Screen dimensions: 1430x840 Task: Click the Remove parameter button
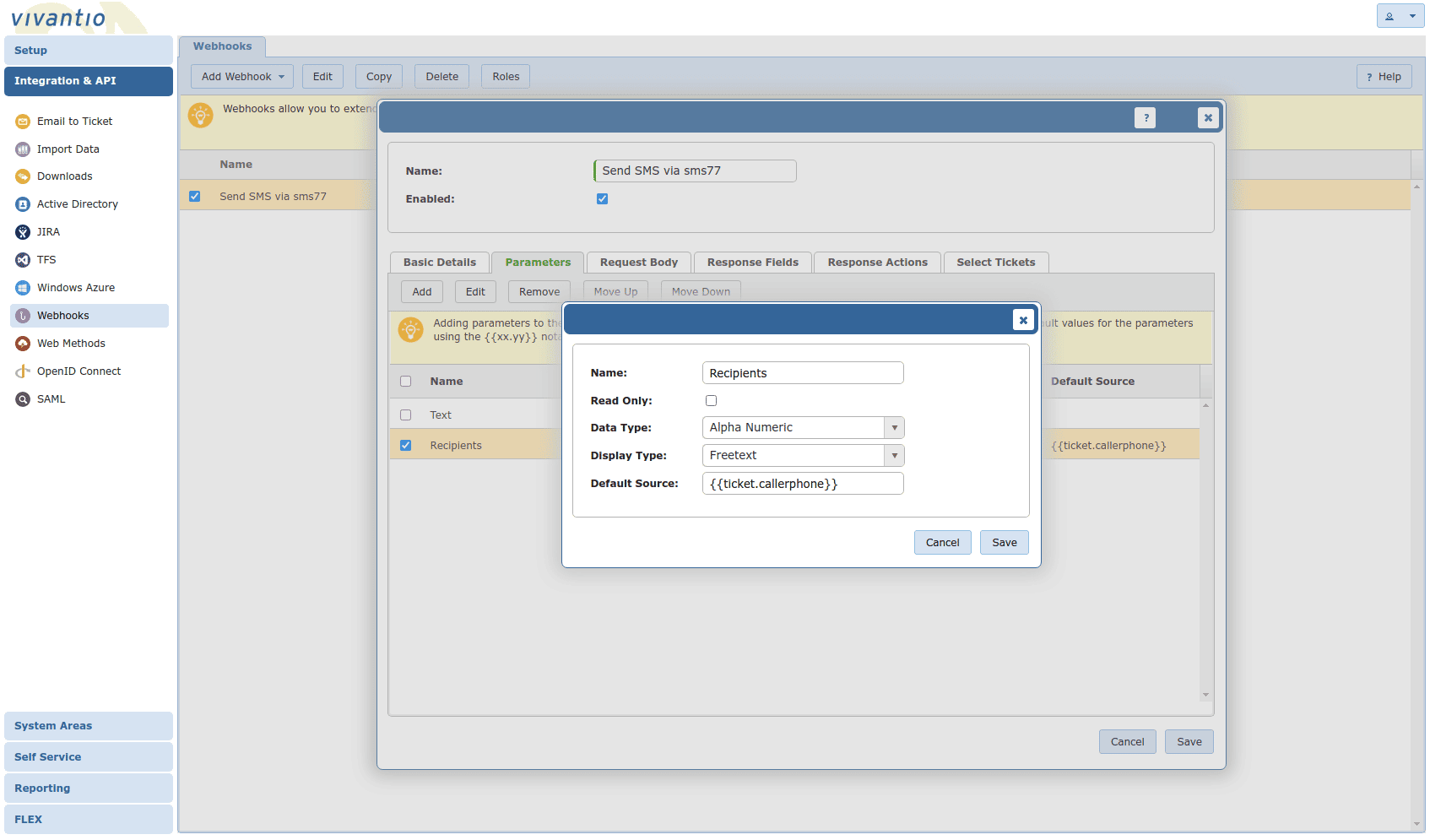pos(539,292)
